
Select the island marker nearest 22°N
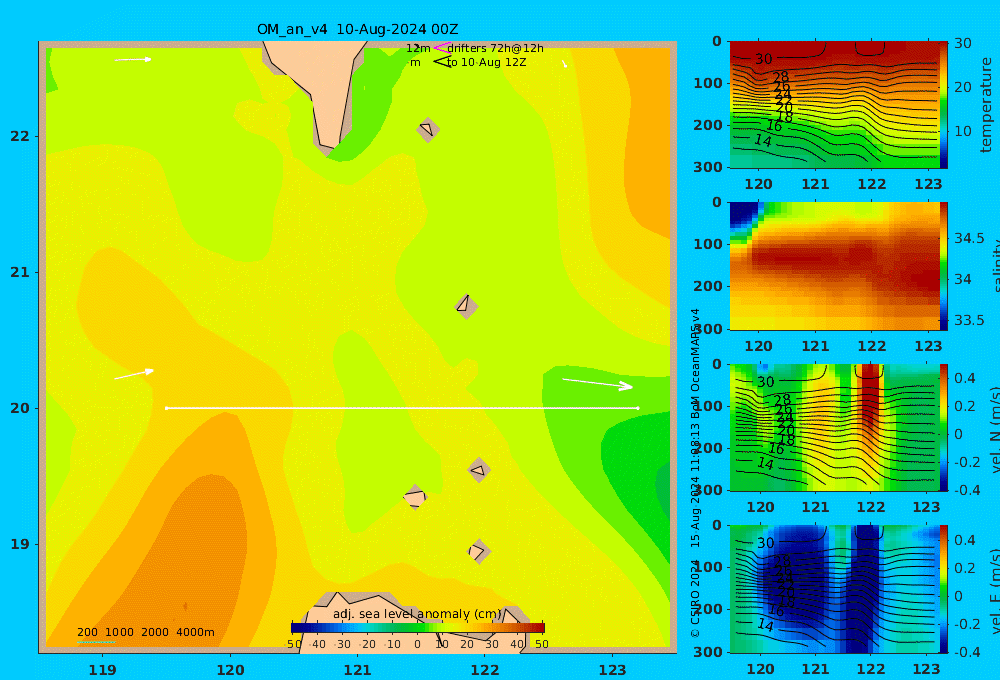click(428, 129)
